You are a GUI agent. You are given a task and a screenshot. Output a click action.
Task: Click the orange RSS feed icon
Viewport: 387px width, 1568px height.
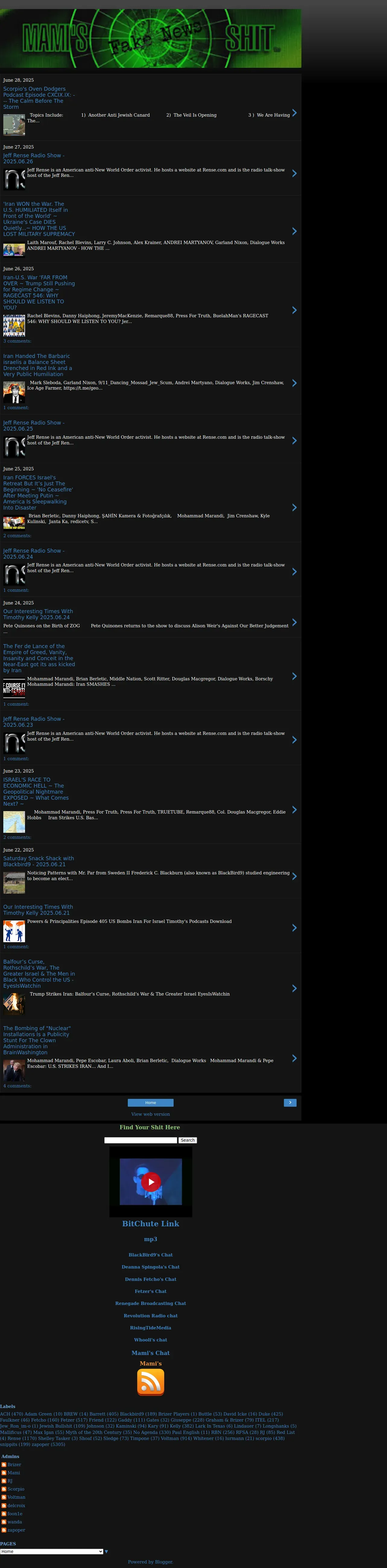coord(151,1382)
